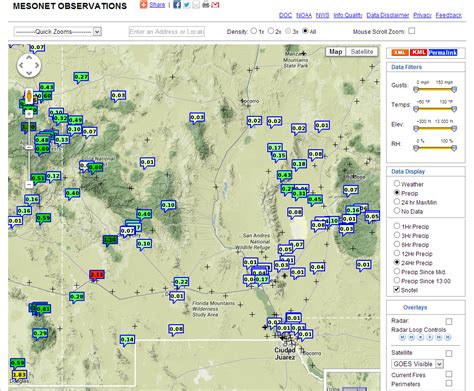Pan the map right with the arrow

point(37,65)
